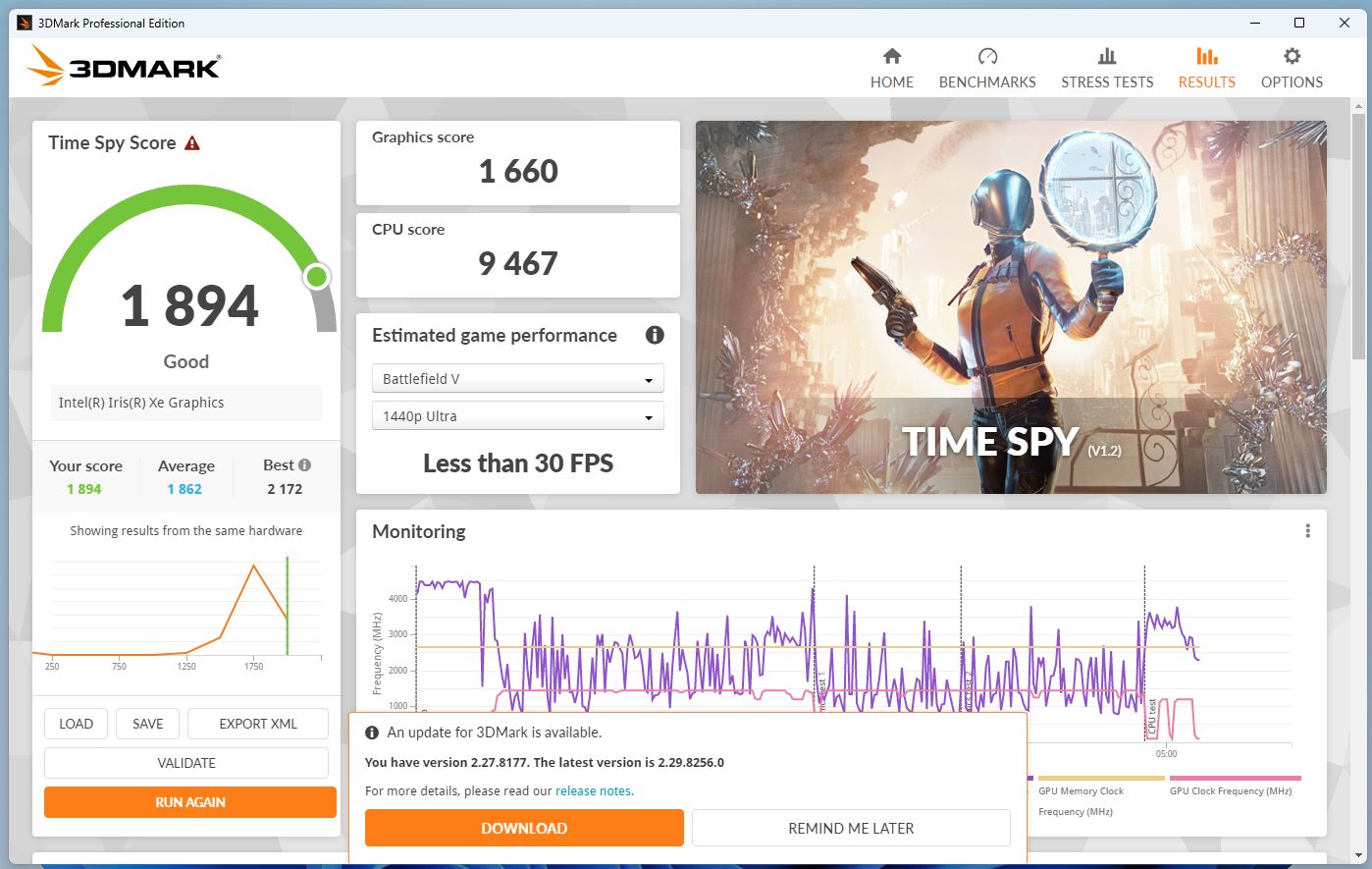Open the Home section
Image resolution: width=1372 pixels, height=869 pixels.
(891, 68)
